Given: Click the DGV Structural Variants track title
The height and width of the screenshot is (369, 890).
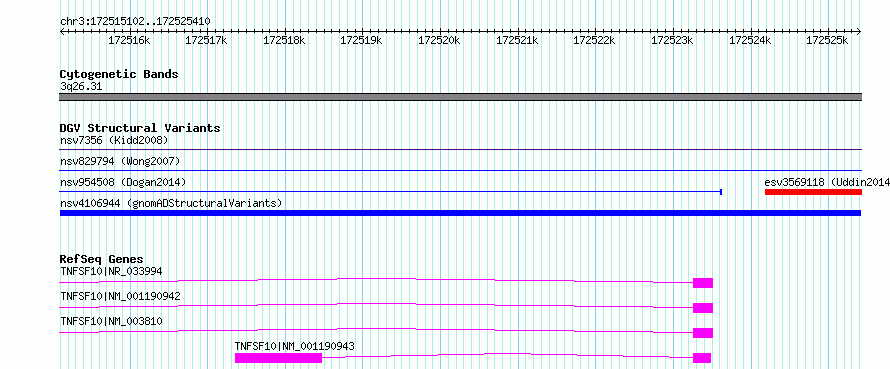Looking at the screenshot, I should point(140,128).
